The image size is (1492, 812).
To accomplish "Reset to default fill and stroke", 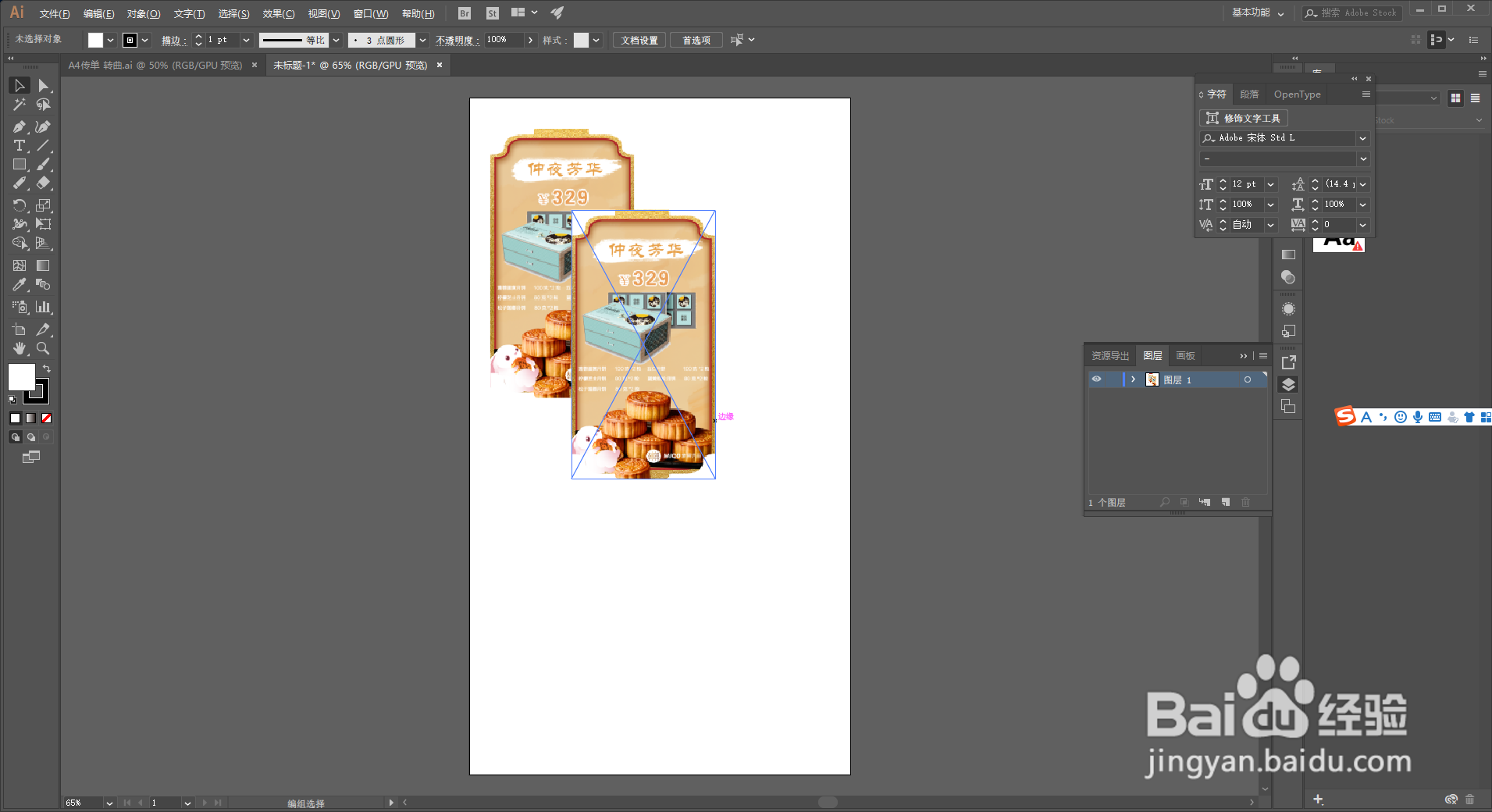I will click(x=12, y=400).
